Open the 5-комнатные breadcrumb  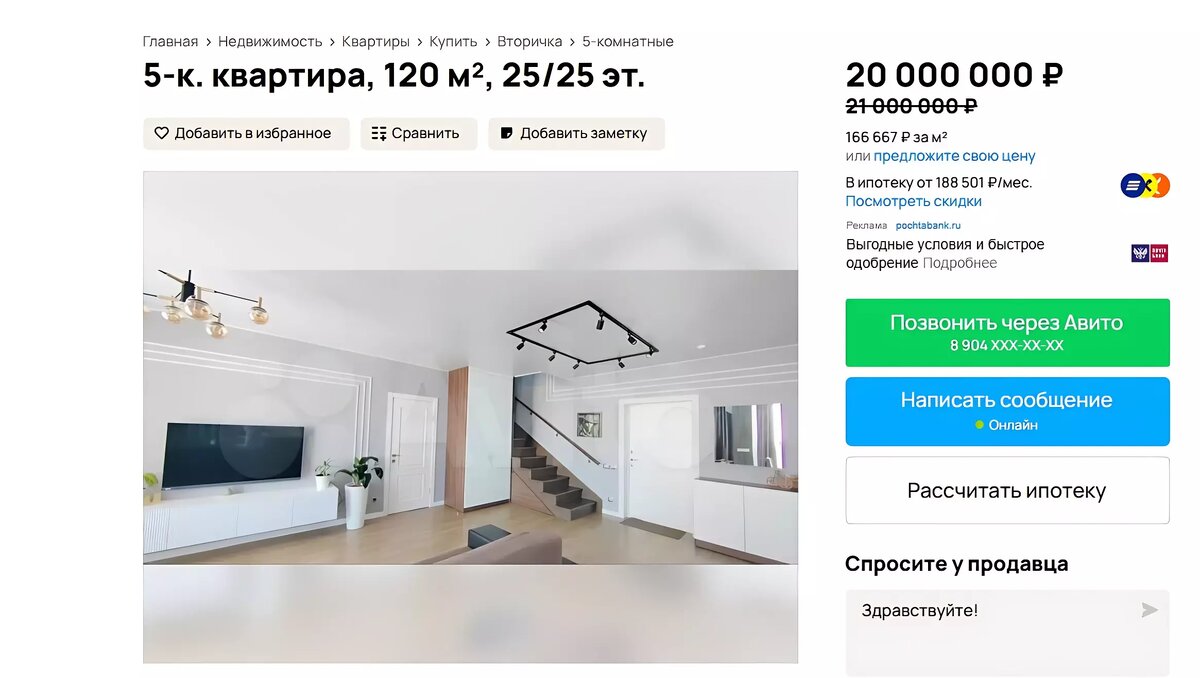click(x=628, y=42)
